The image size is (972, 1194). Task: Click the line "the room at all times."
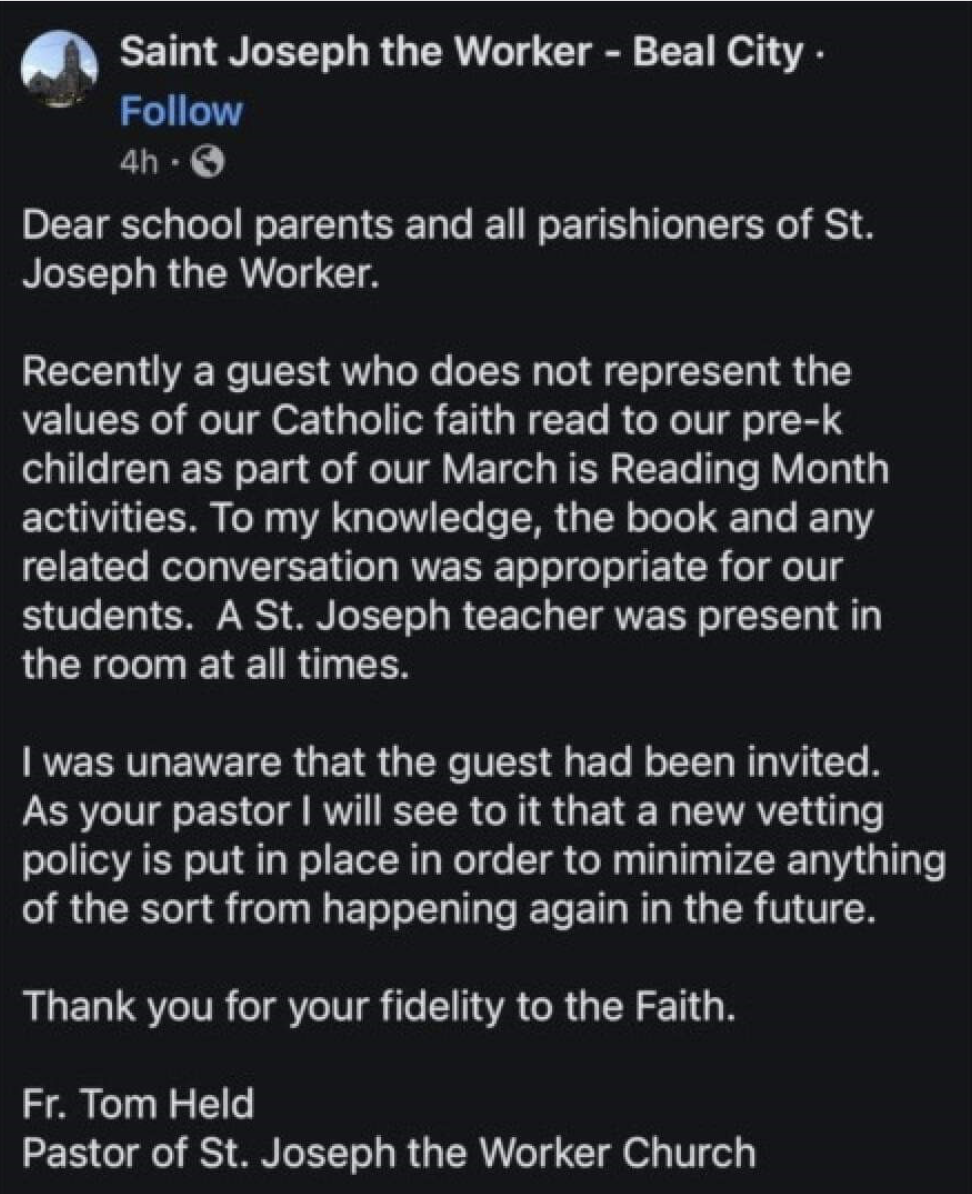(215, 665)
